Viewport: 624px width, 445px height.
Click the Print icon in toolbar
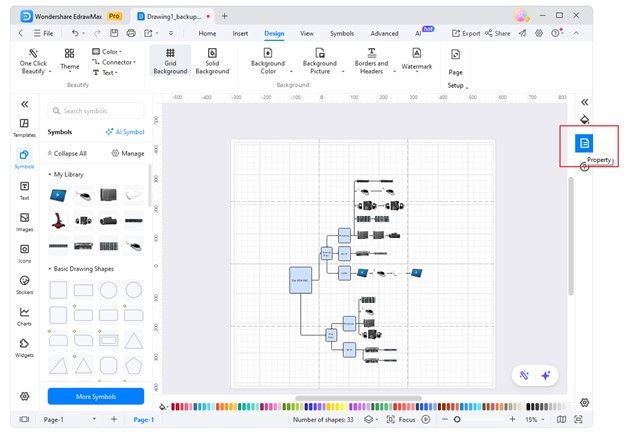pos(131,33)
